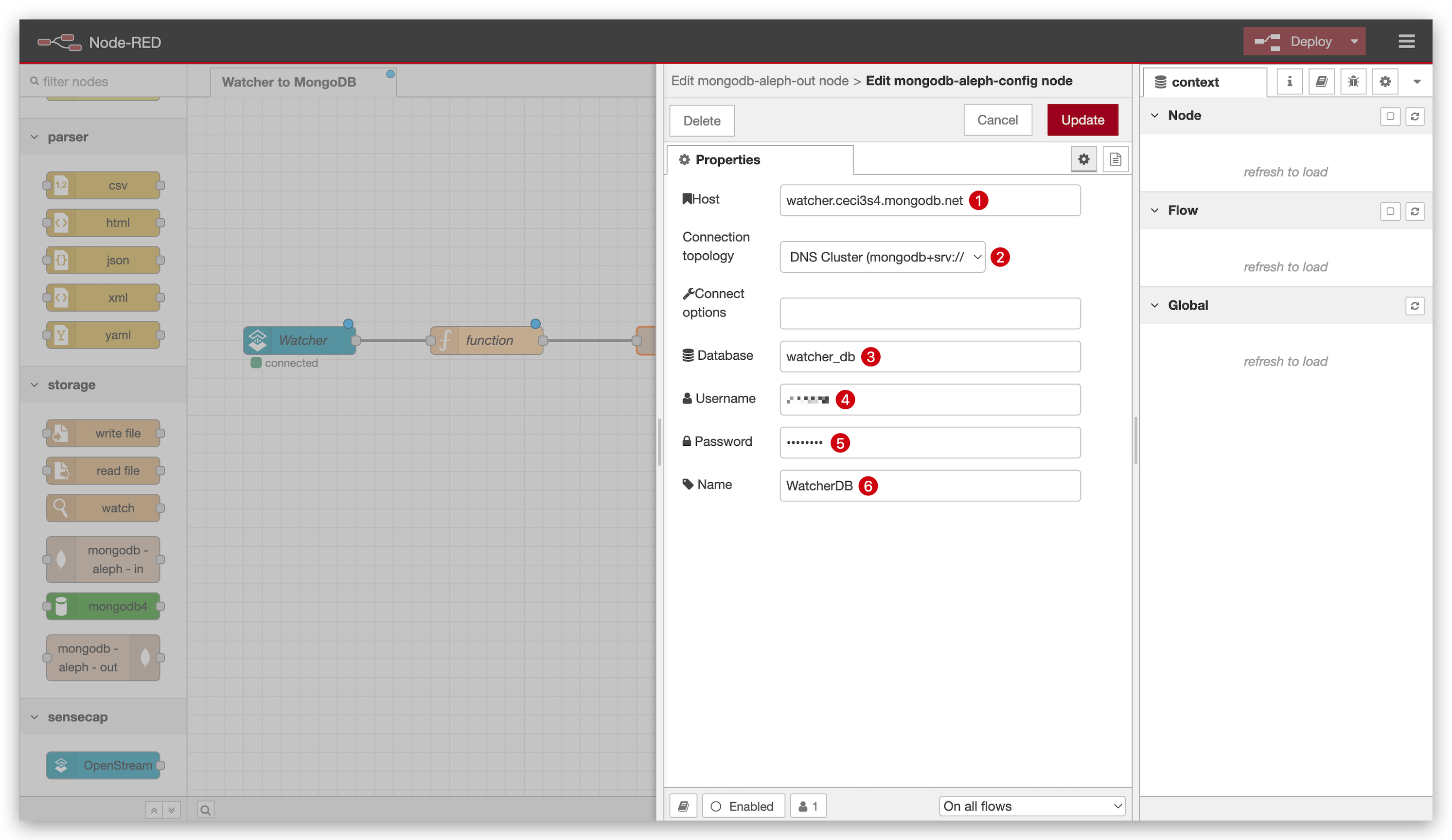The width and height of the screenshot is (1452, 840).
Task: Click the Password input field
Action: click(x=930, y=442)
